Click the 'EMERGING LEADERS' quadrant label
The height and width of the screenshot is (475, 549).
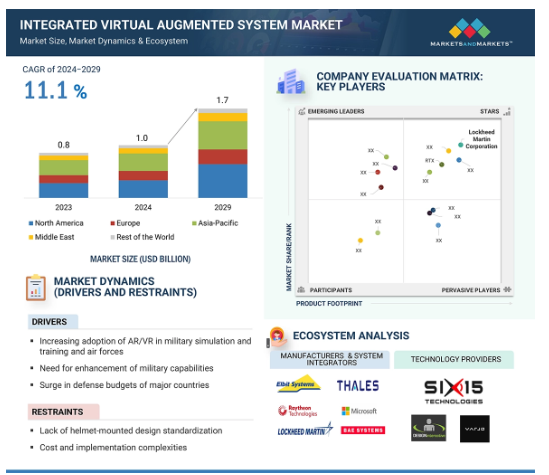click(336, 111)
